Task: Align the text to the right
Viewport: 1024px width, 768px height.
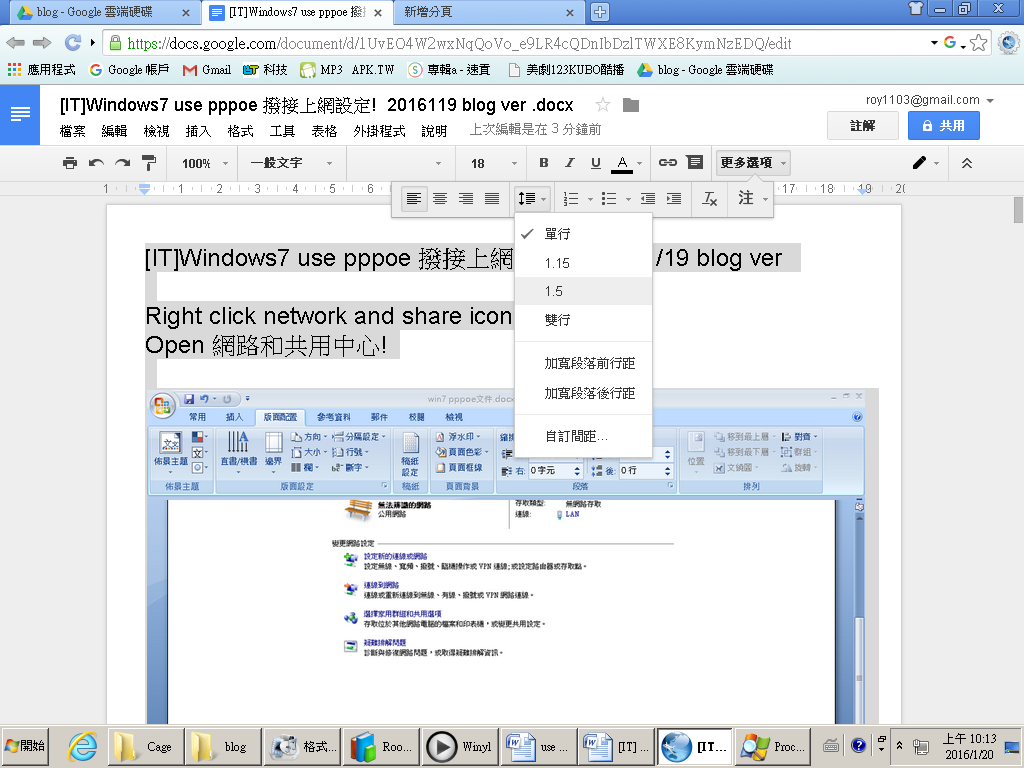Action: (466, 199)
